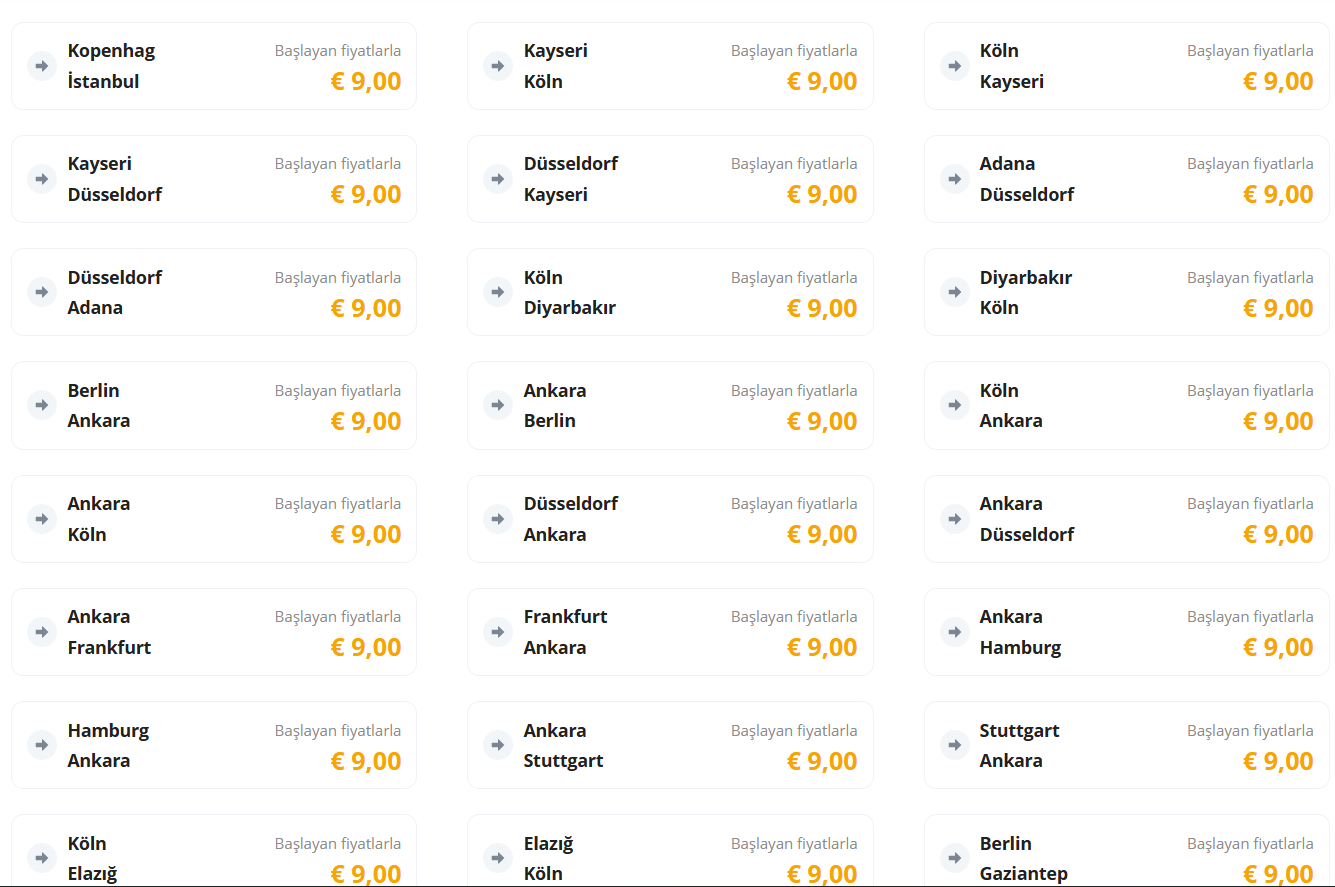
Task: Click € 9,00 price for Düsseldorf to Adana
Action: 365,308
